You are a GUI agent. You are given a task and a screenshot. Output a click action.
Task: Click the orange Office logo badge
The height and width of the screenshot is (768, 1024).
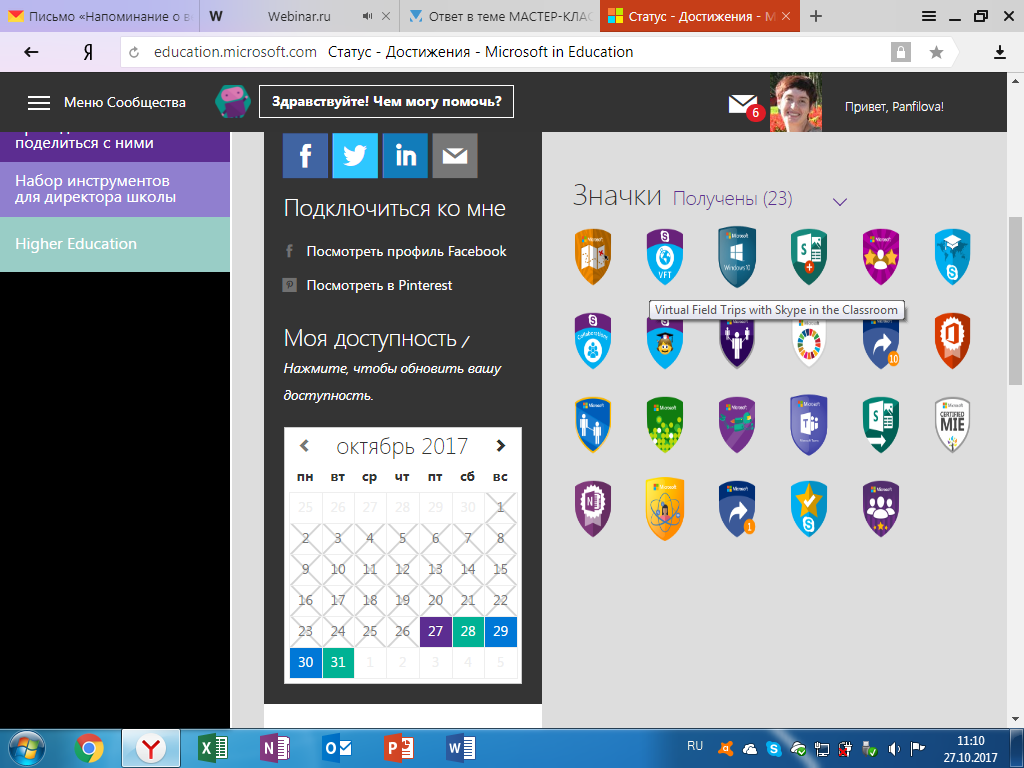click(952, 340)
